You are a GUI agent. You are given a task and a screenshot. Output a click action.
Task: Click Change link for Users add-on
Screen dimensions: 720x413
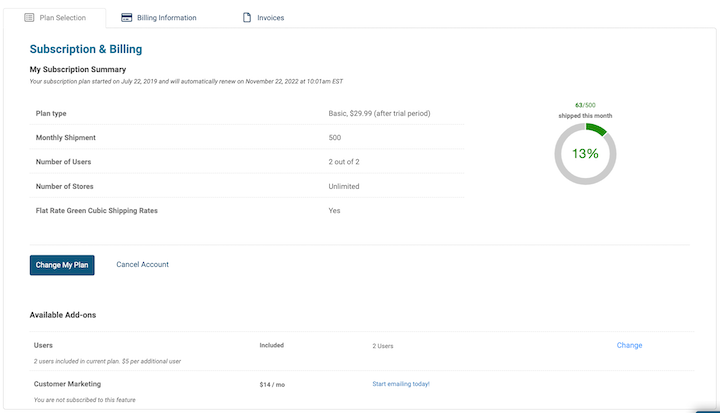coord(629,345)
